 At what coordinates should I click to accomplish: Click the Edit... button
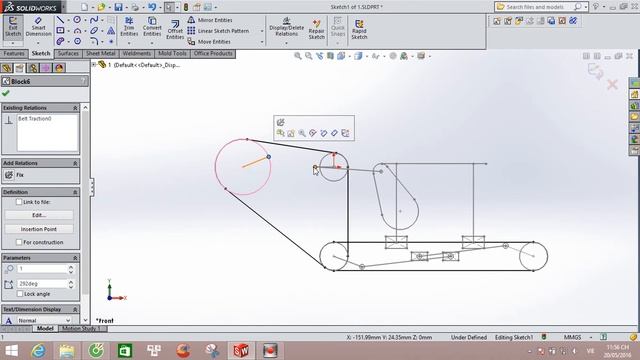(39, 215)
